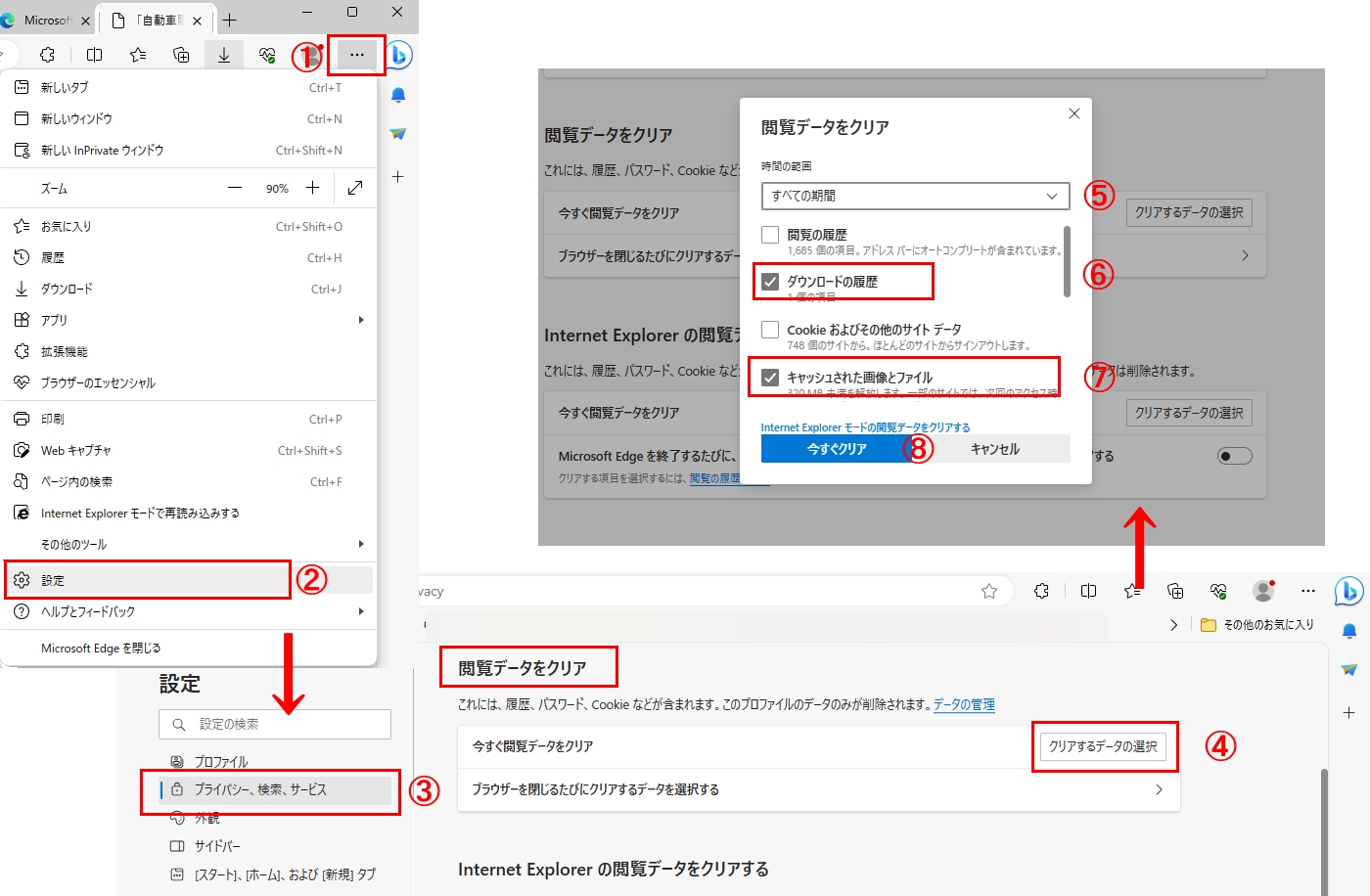This screenshot has width=1370, height=896.
Task: Click favorites bar overflow chevron
Action: tap(1173, 624)
